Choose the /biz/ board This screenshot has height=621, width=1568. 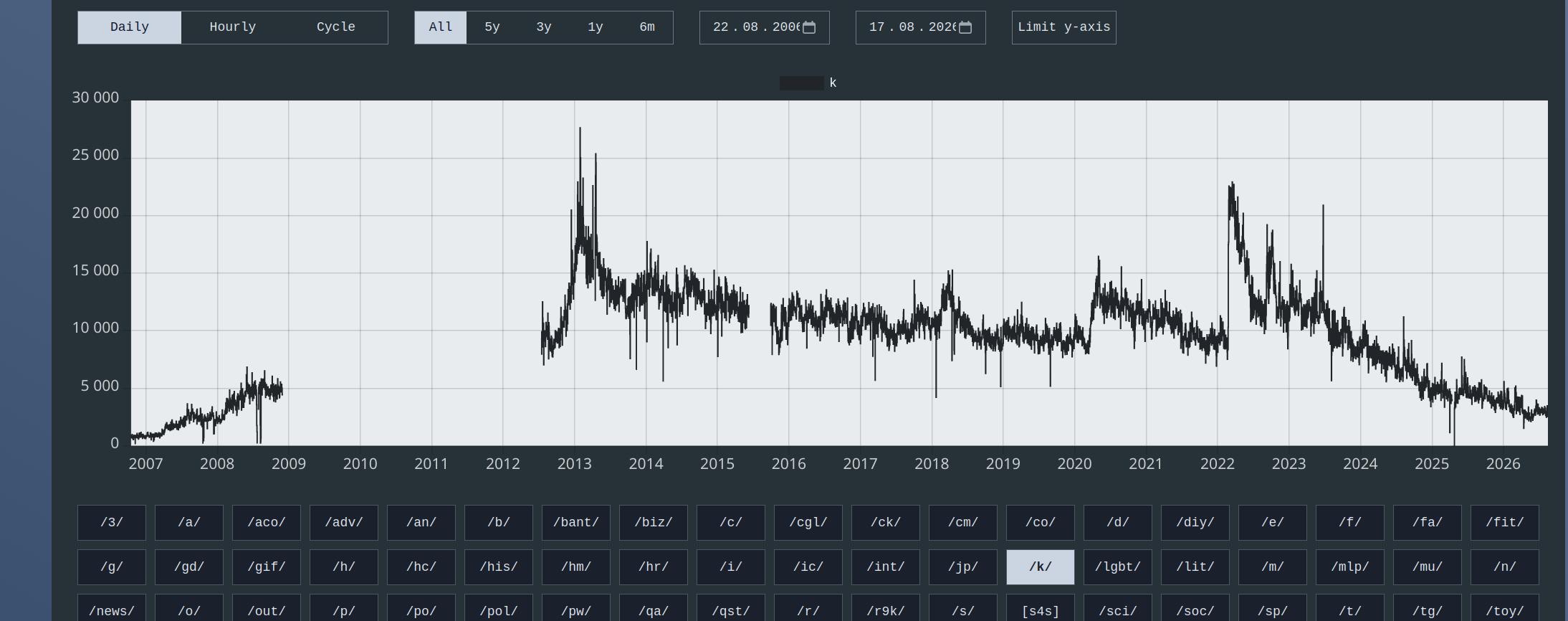tap(654, 523)
